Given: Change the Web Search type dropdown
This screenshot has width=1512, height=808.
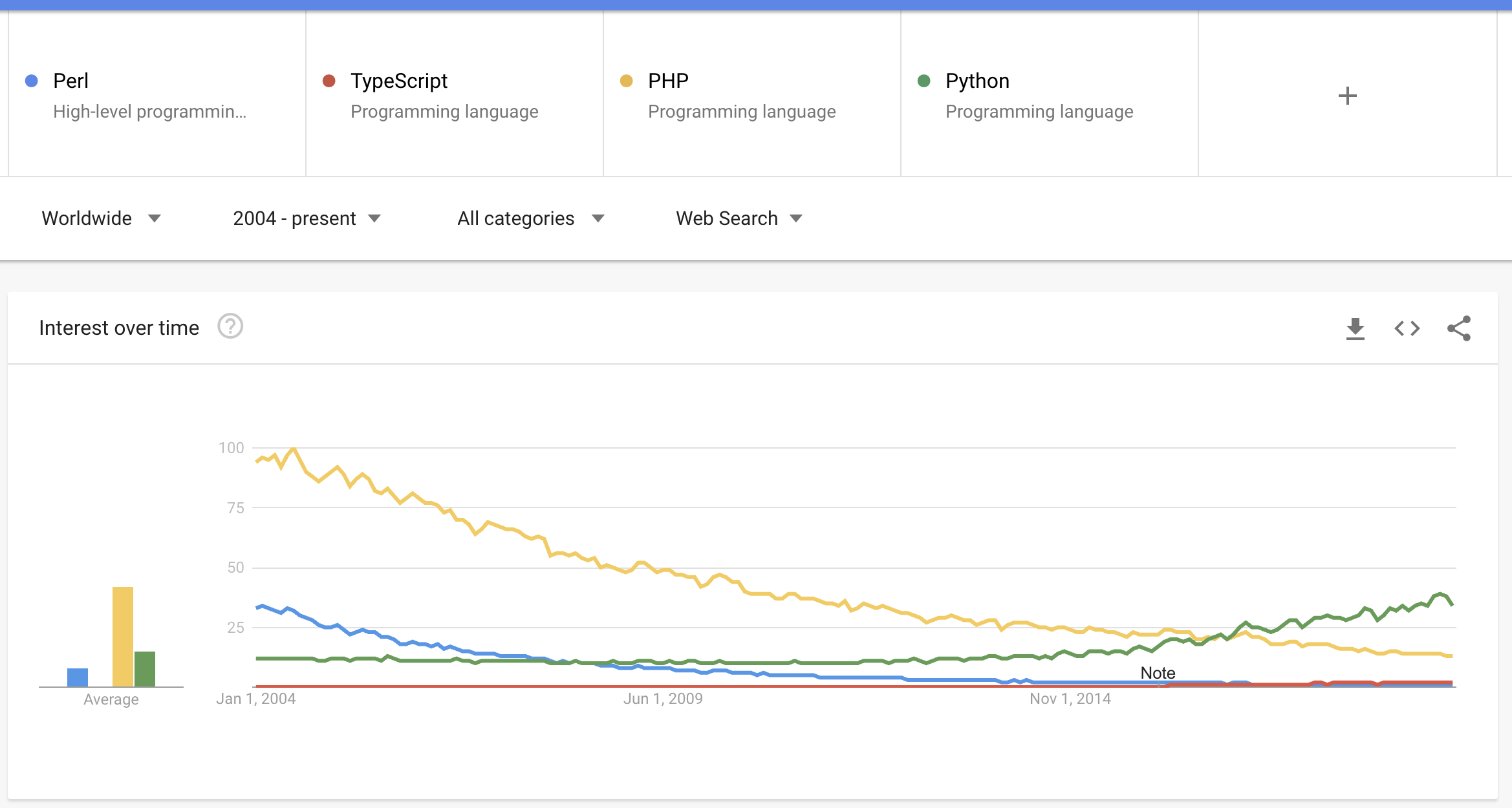Looking at the screenshot, I should pos(739,218).
